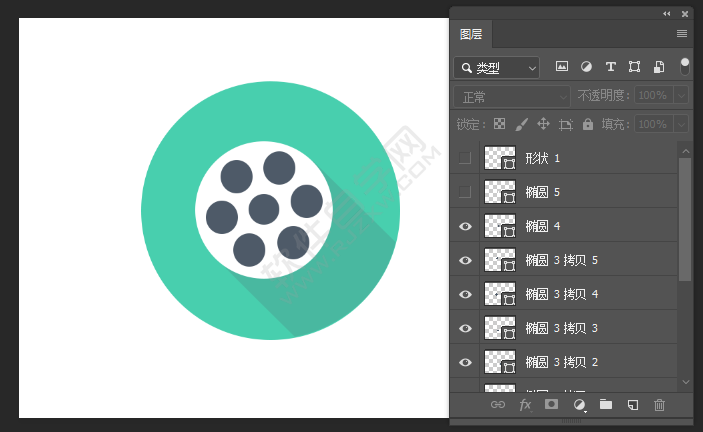Select layer named 椭圆 3 拷贝 2
The height and width of the screenshot is (432, 703).
tap(562, 362)
